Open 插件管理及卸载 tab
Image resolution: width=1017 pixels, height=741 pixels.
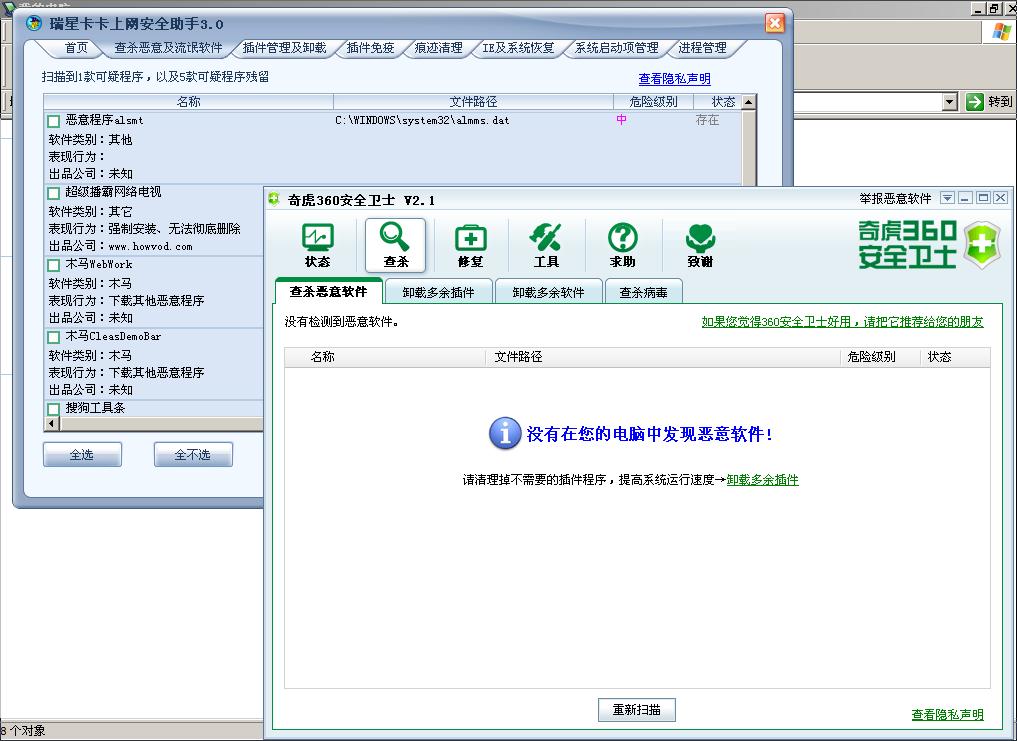tap(284, 47)
